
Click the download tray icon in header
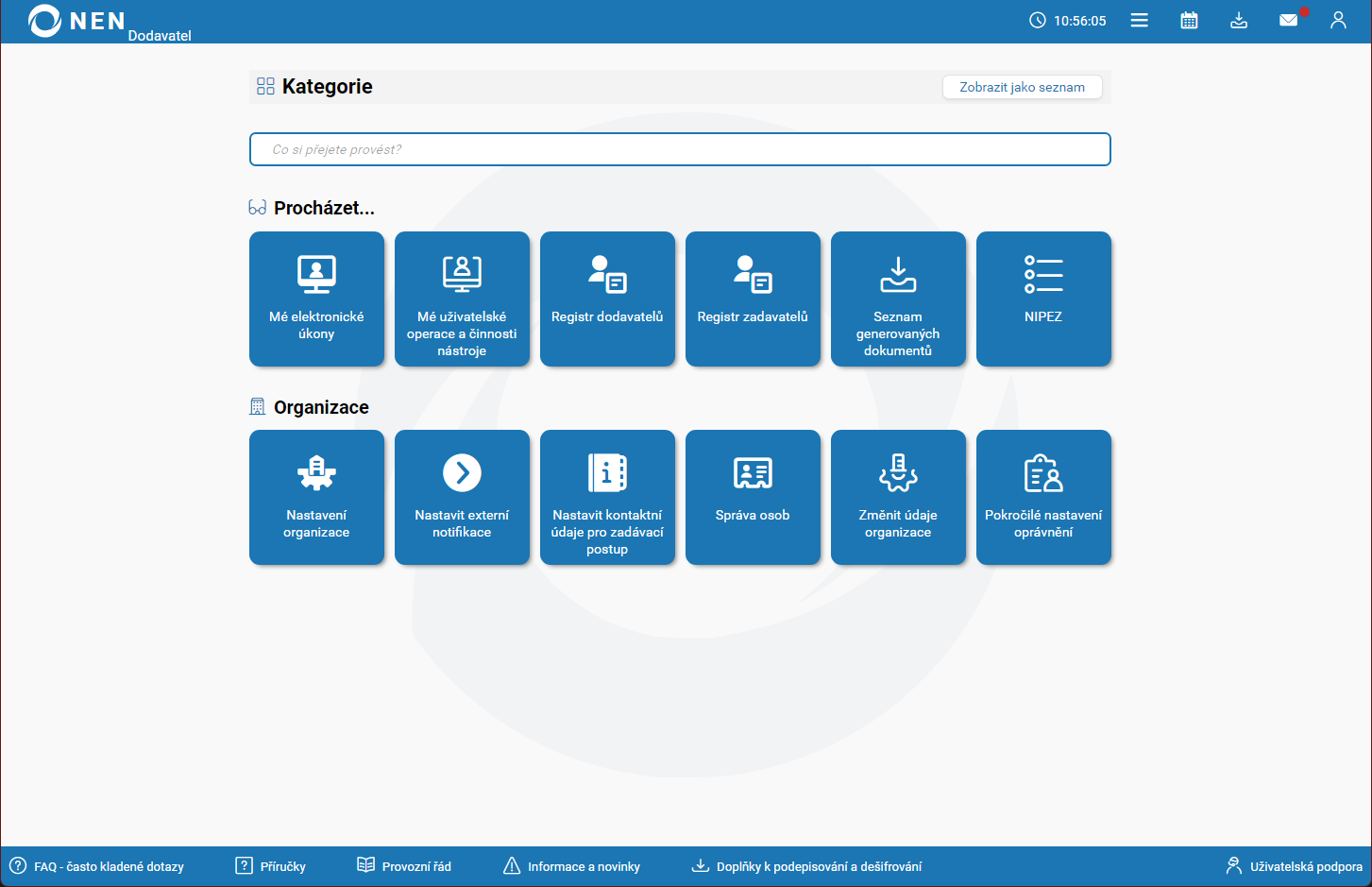(1239, 20)
